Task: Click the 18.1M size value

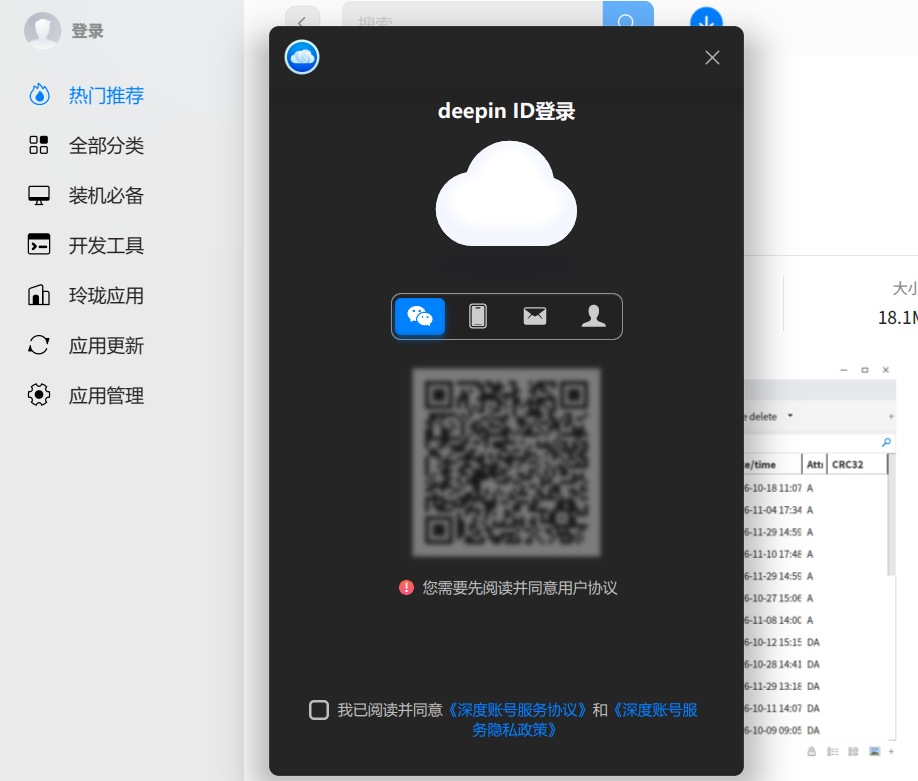Action: click(898, 317)
